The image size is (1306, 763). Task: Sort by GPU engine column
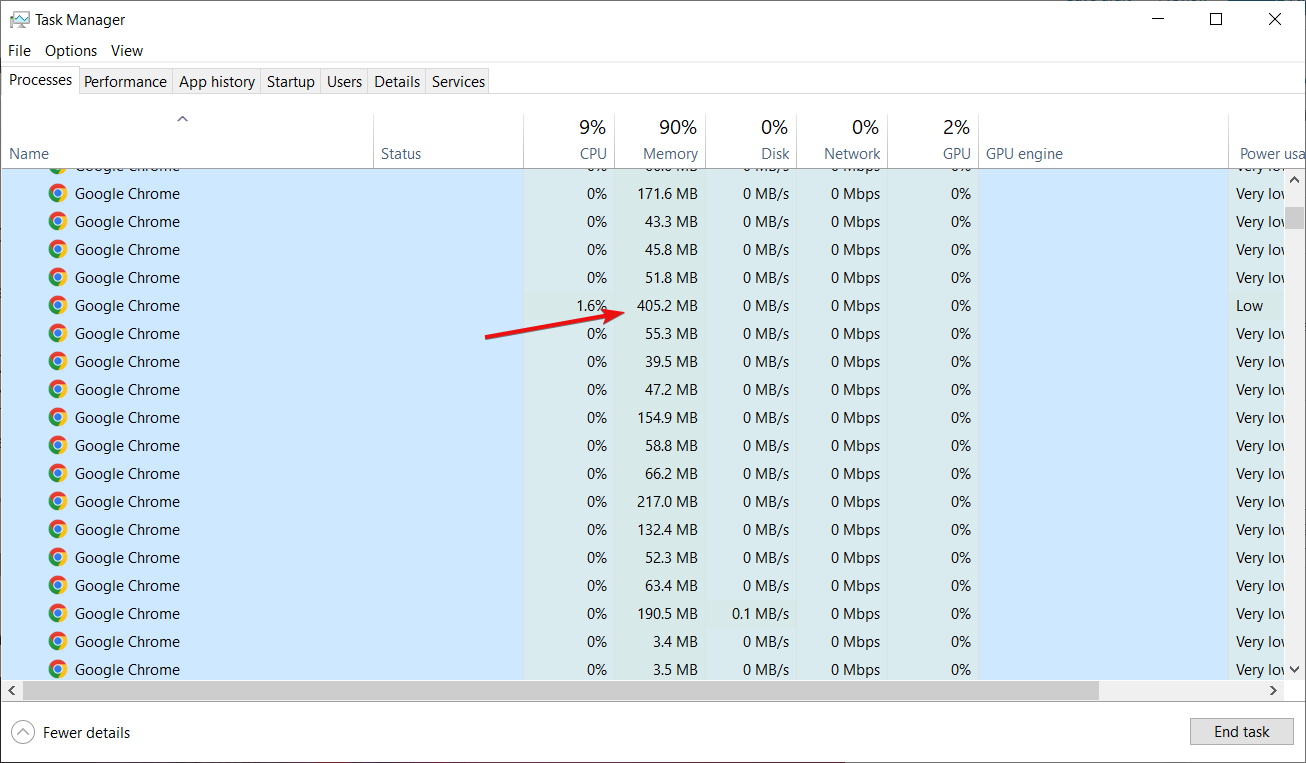(x=1103, y=141)
